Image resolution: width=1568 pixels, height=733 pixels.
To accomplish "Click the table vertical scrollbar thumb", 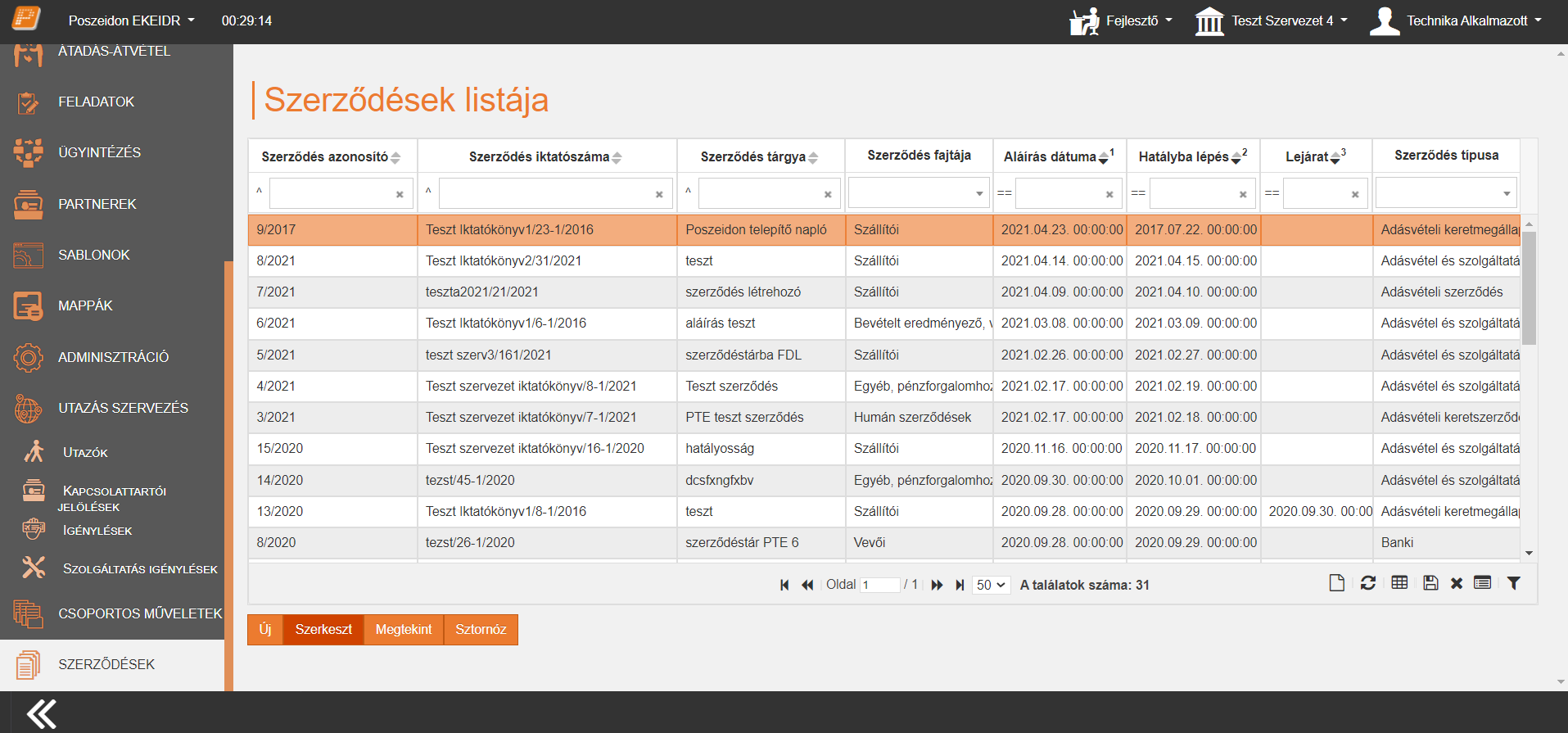I will click(x=1529, y=288).
